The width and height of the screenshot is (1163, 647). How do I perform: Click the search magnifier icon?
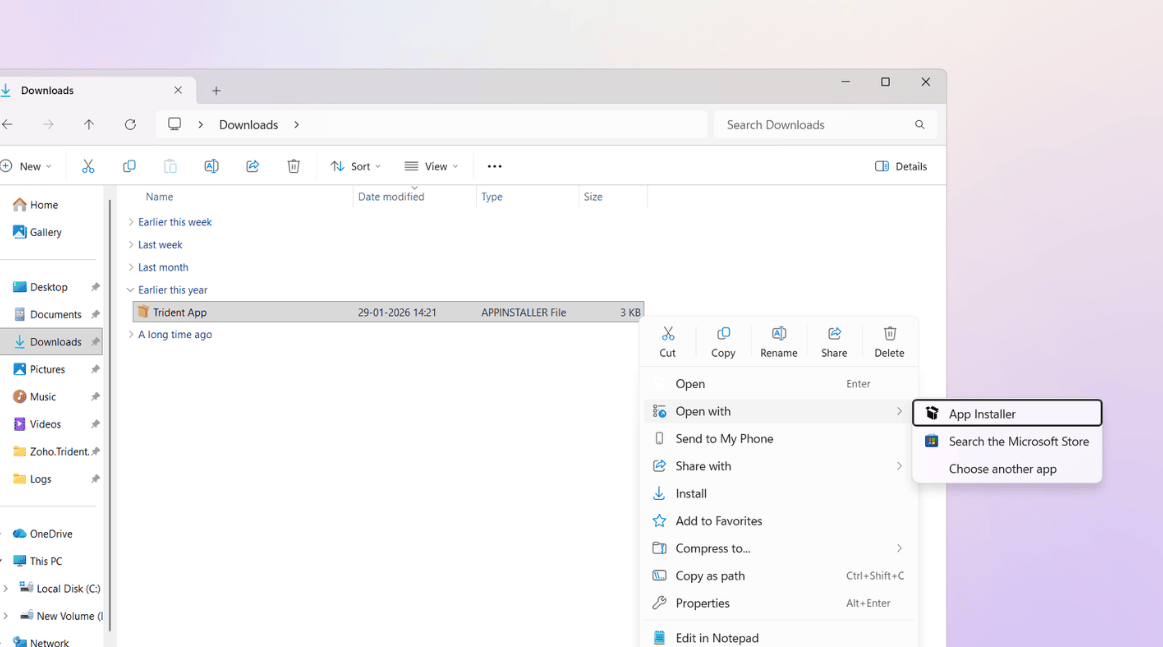pos(920,125)
